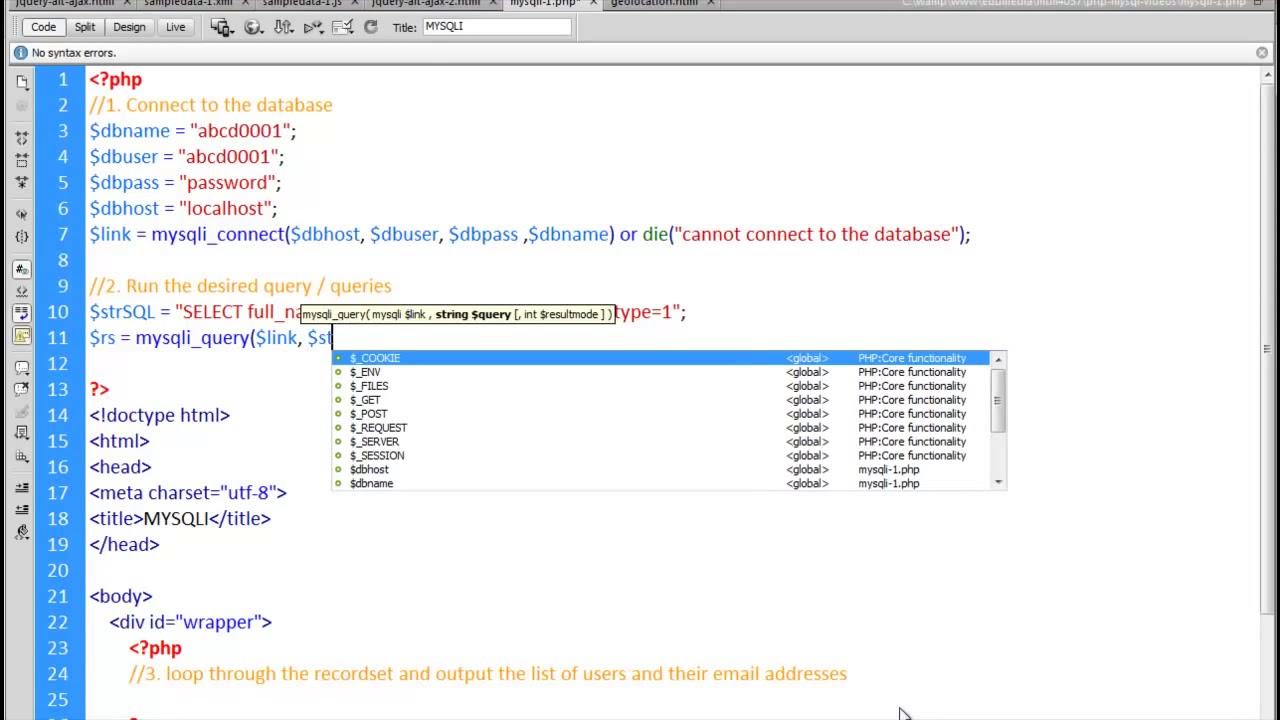Click the Balance Braces icon
The image size is (1280, 720).
point(22,237)
